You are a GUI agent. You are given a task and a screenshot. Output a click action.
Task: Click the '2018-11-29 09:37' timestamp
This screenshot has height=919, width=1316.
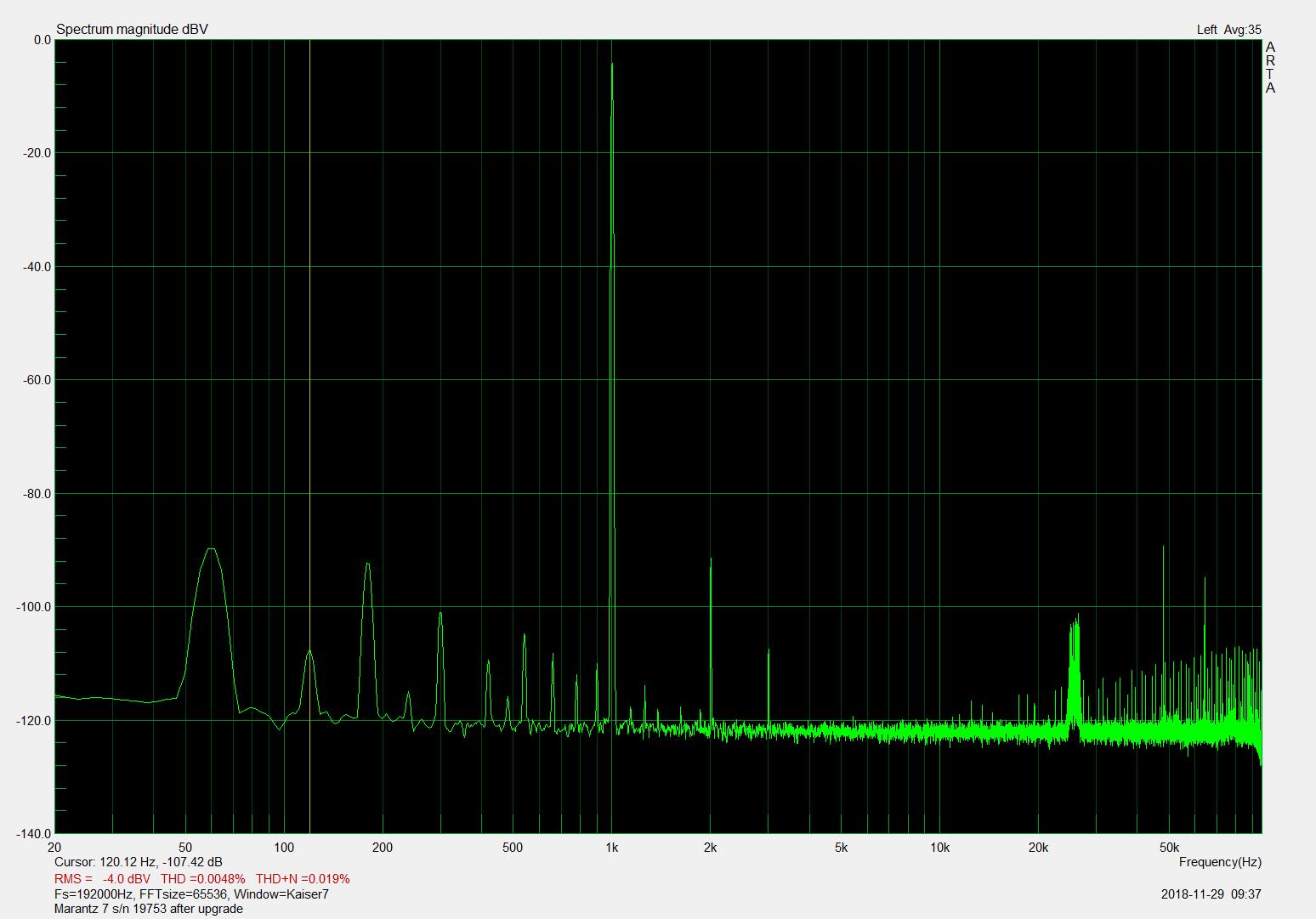click(x=1211, y=894)
